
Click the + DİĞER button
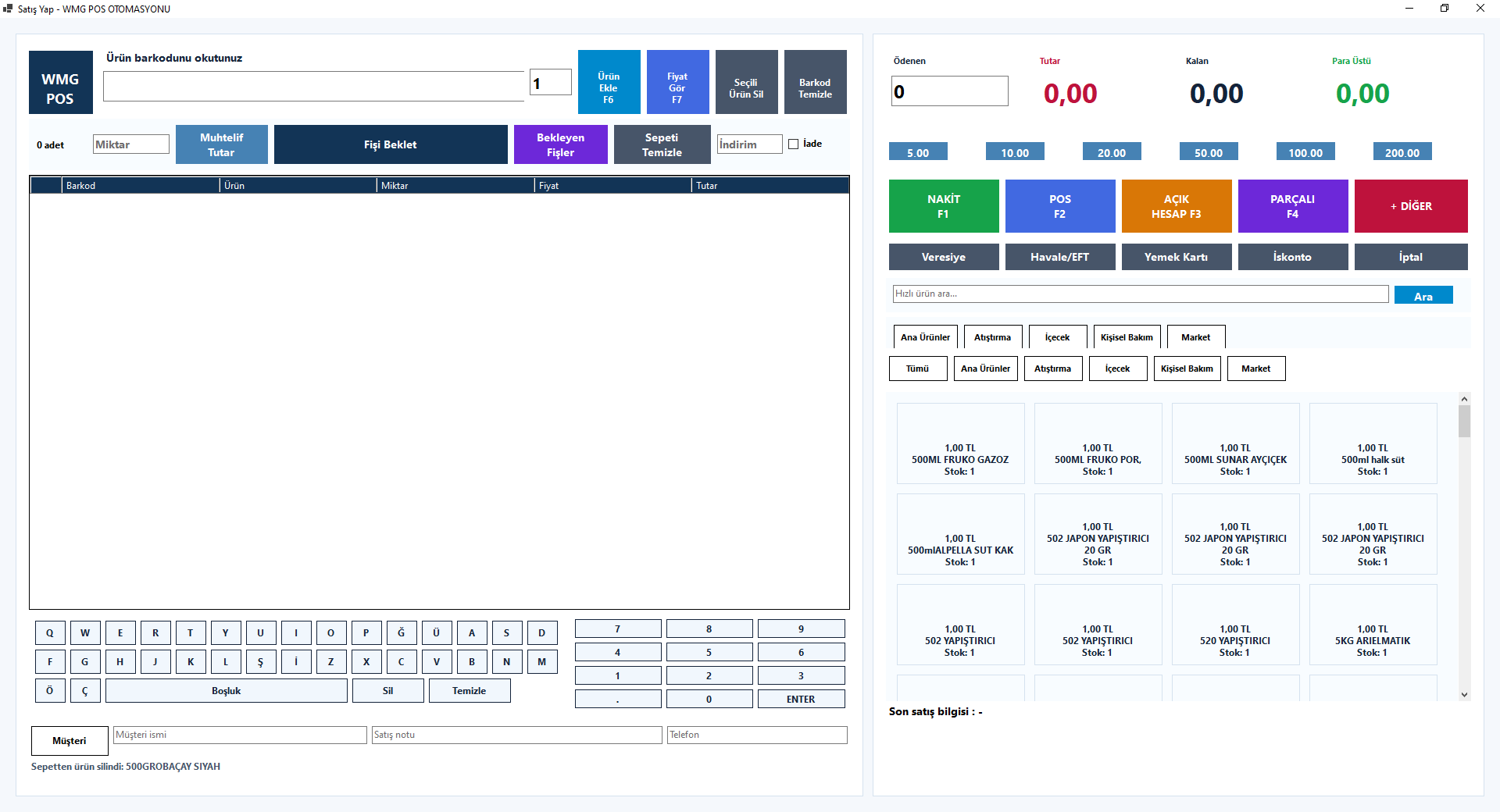(1411, 206)
